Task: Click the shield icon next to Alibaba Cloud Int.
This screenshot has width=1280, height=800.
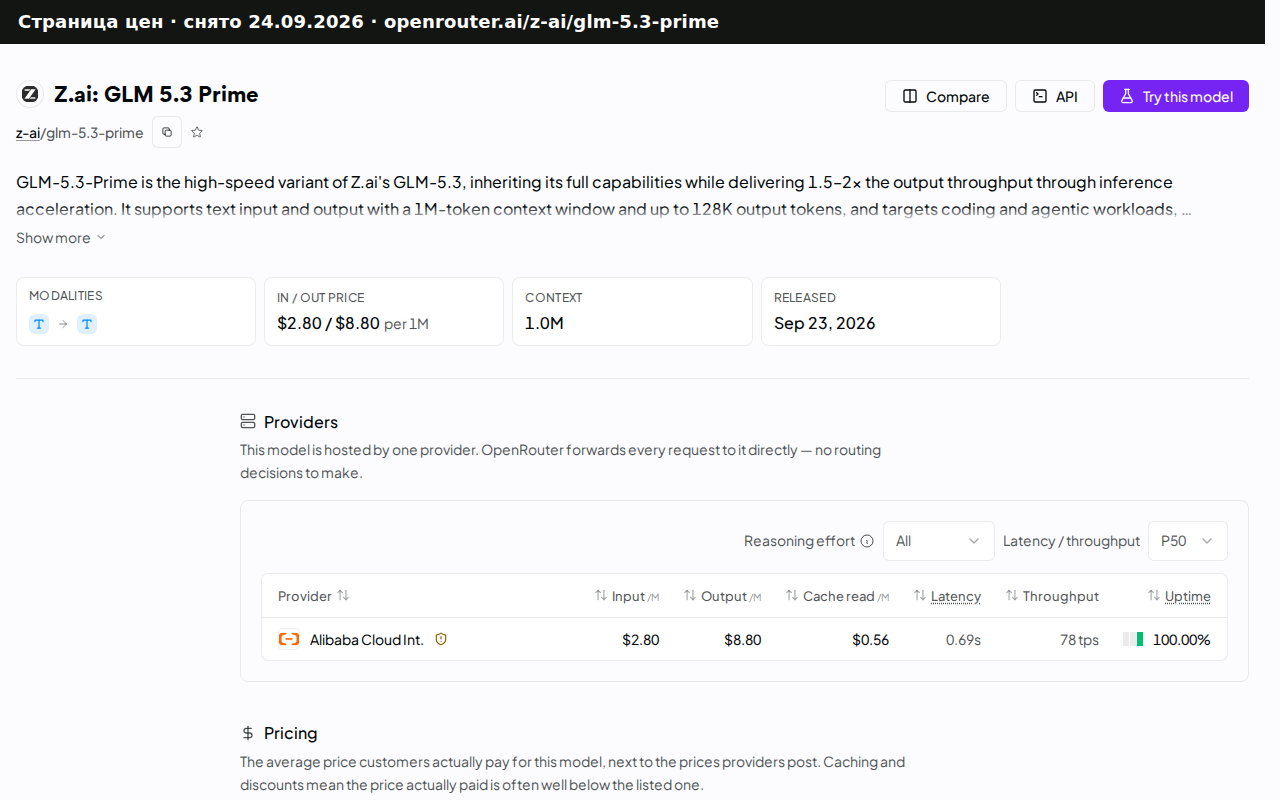Action: coord(441,639)
